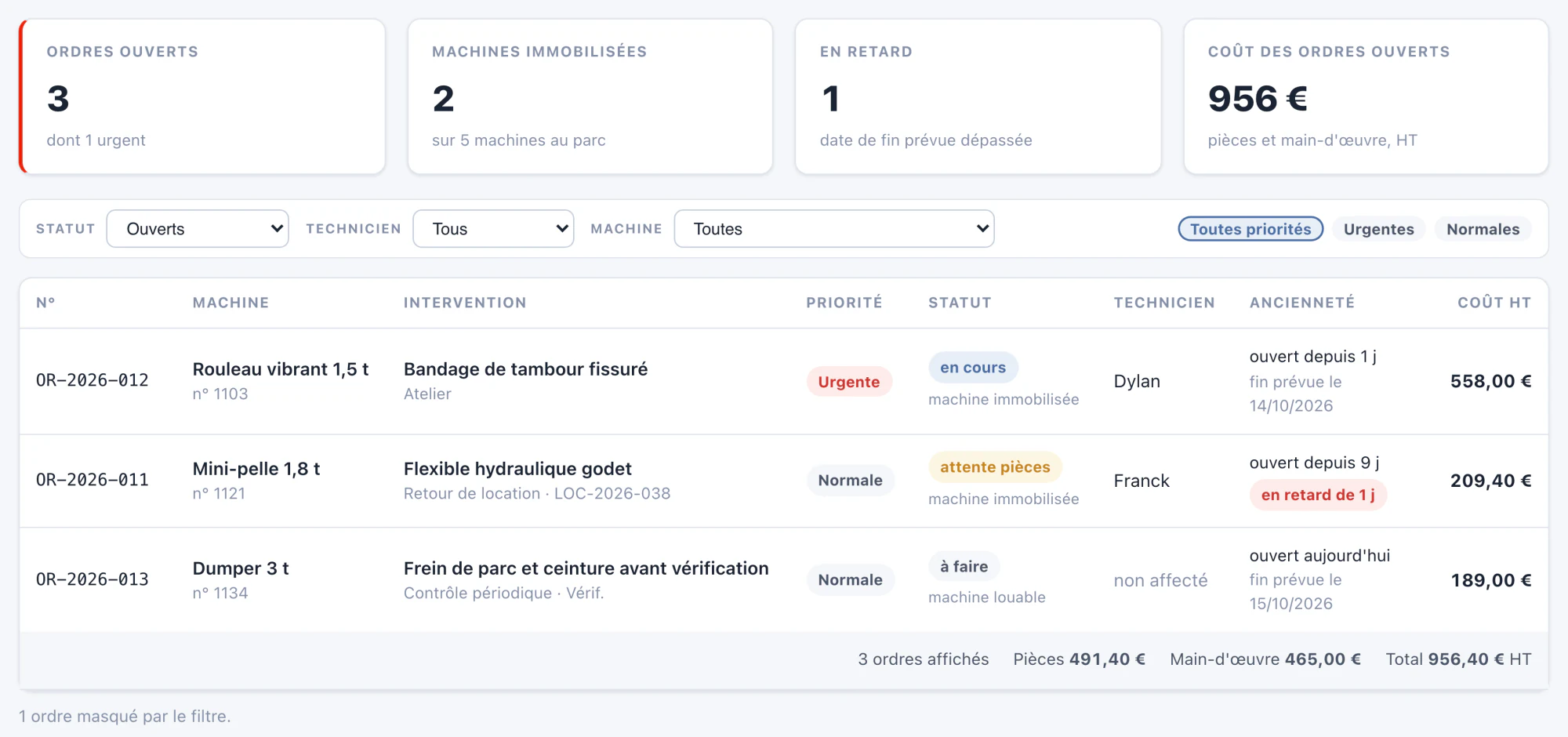1568x737 pixels.
Task: Open order OR-2026-012 row
Action: [x=784, y=381]
